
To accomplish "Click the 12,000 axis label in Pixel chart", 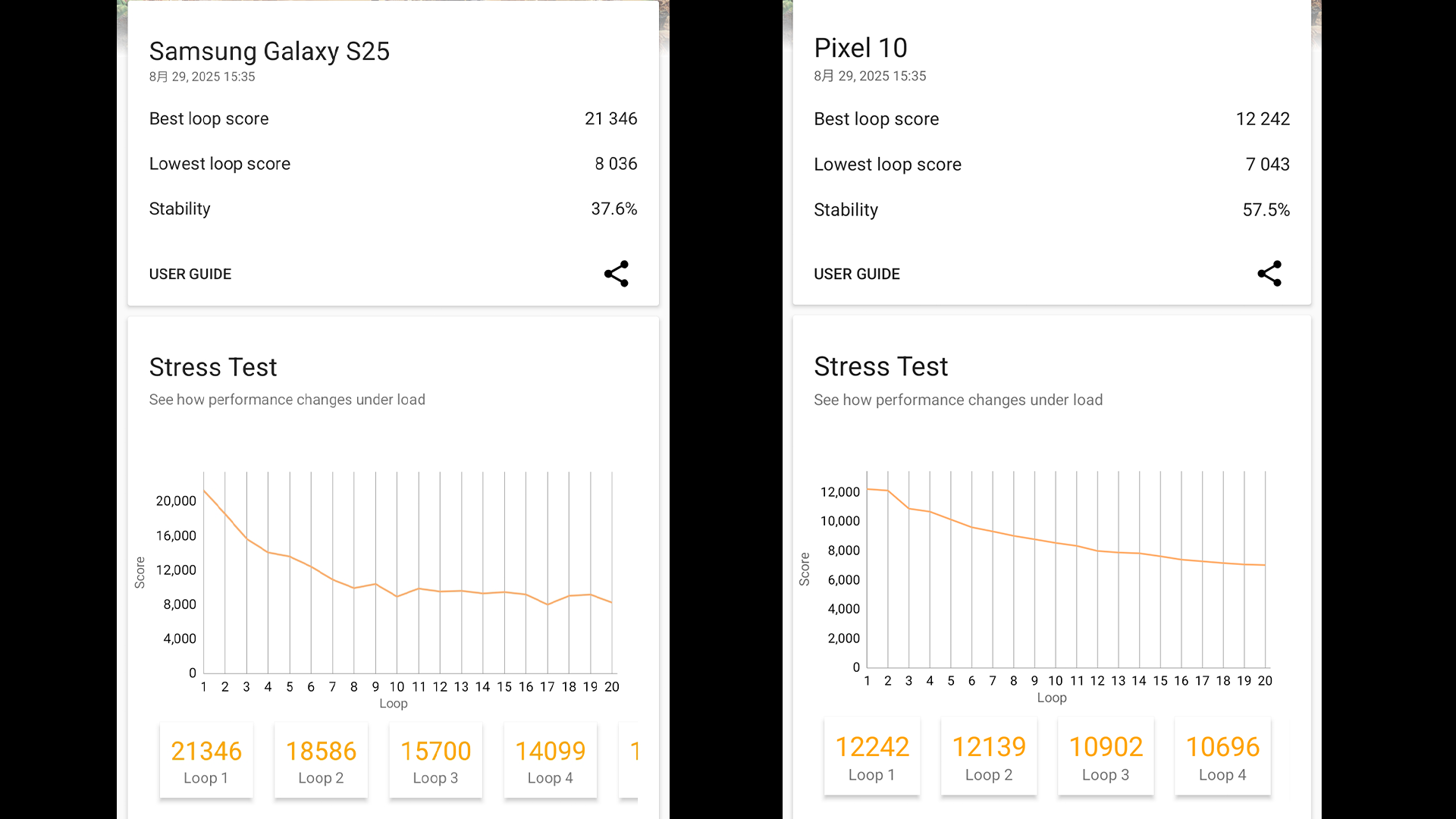I will pyautogui.click(x=840, y=492).
